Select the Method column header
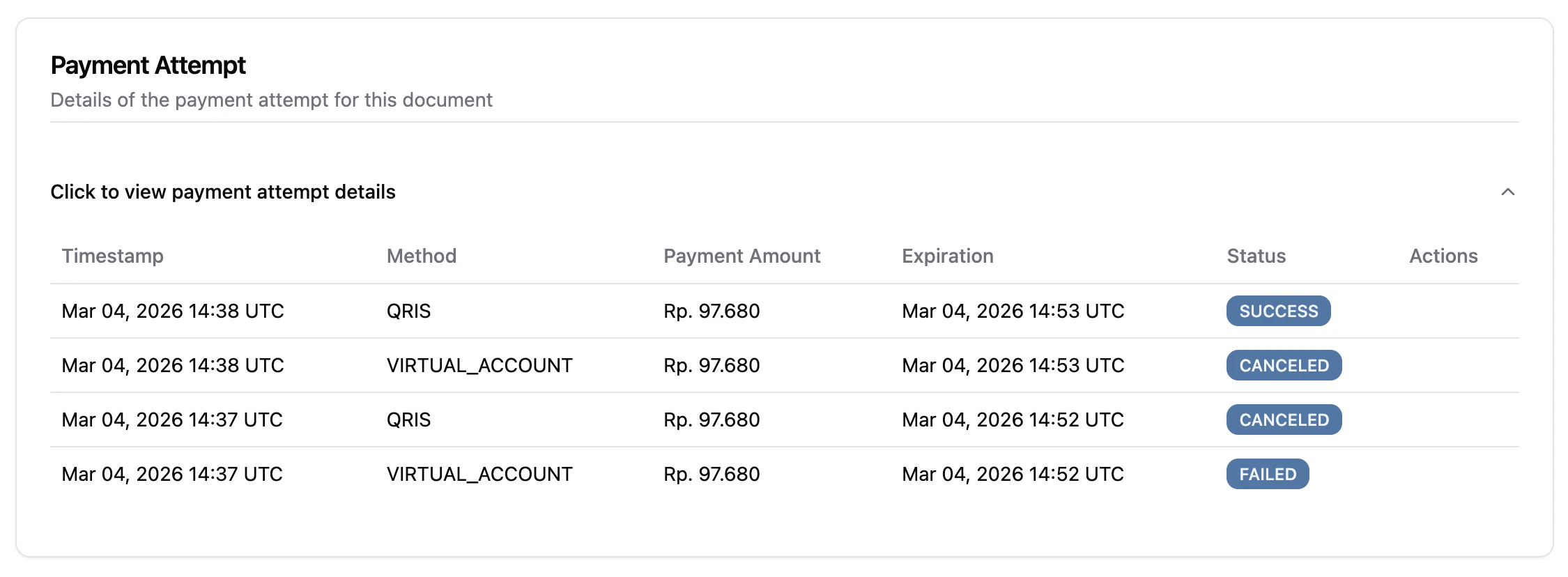This screenshot has height=577, width=1568. point(422,256)
